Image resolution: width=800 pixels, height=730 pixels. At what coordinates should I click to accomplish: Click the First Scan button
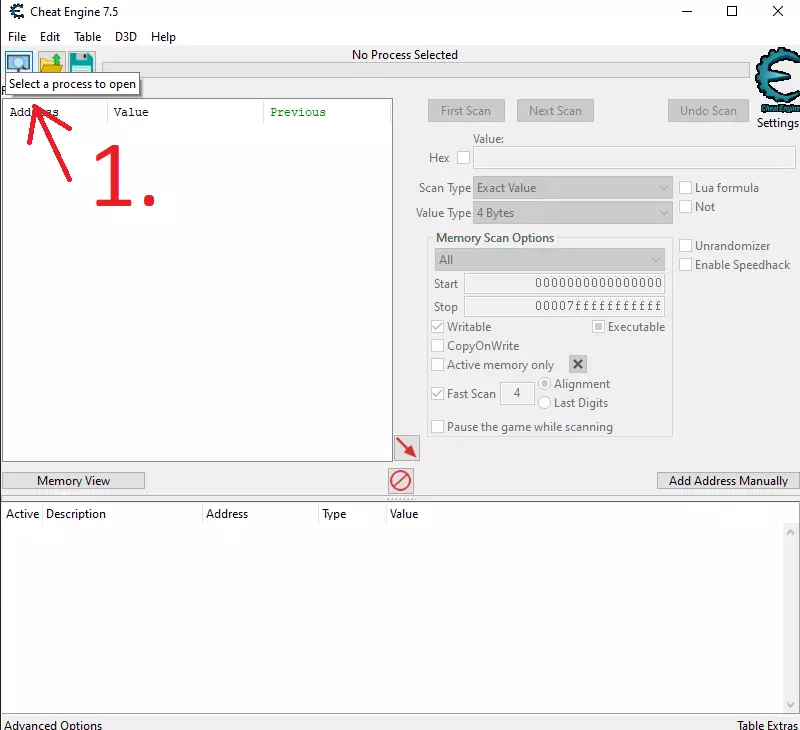[x=466, y=111]
